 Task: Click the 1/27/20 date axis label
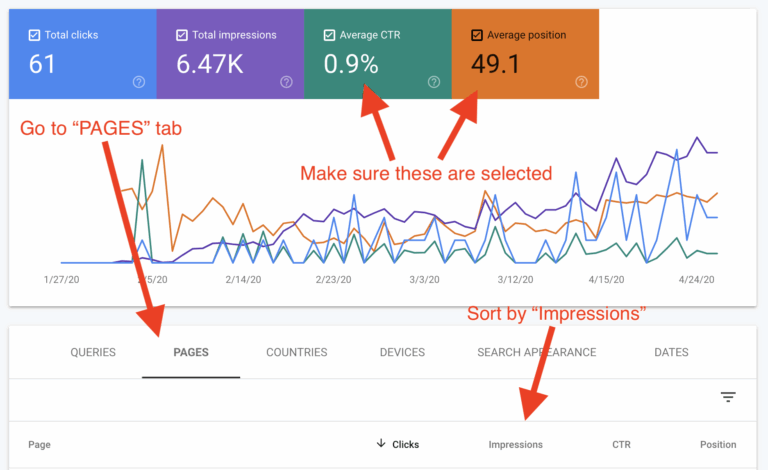coord(61,280)
